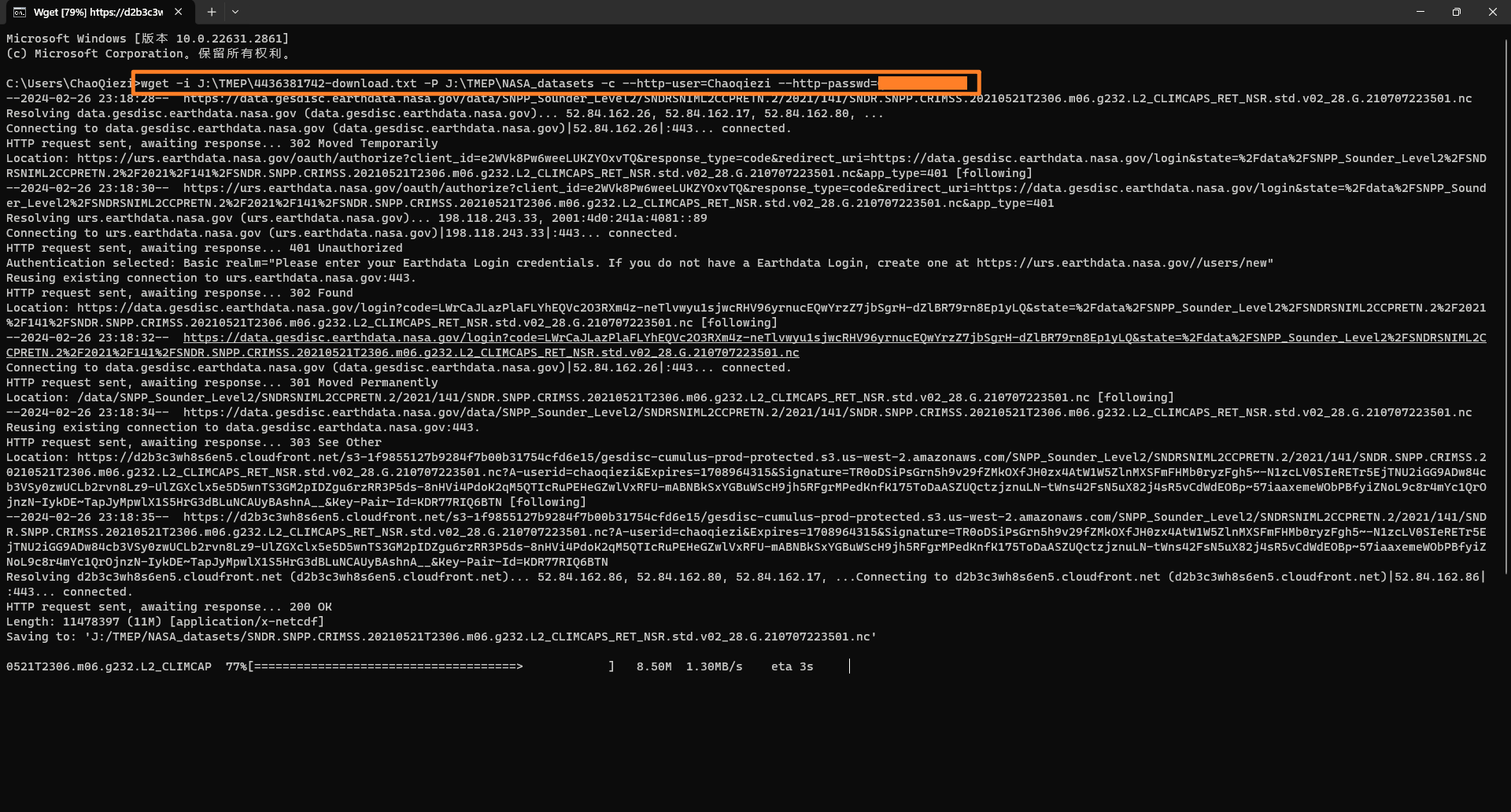Click the restore-down icon in the title bar
The height and width of the screenshot is (812, 1511).
coord(1457,12)
